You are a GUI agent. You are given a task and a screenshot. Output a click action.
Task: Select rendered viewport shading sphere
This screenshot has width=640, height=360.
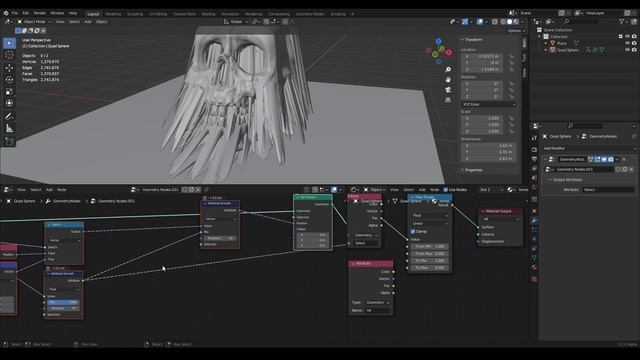click(x=516, y=22)
